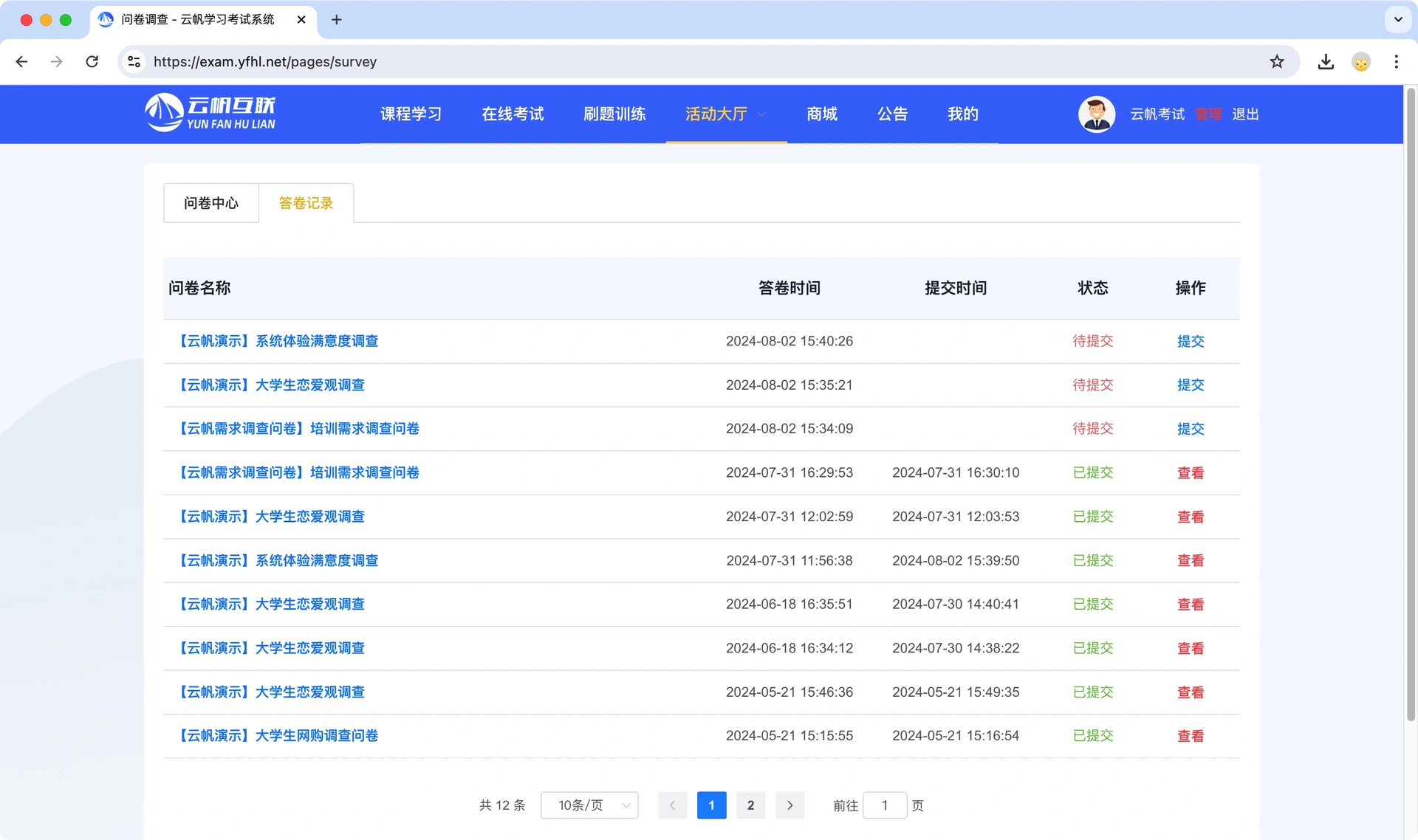Open the browser three-dot menu
Screen dimensions: 1418x840
(1396, 62)
